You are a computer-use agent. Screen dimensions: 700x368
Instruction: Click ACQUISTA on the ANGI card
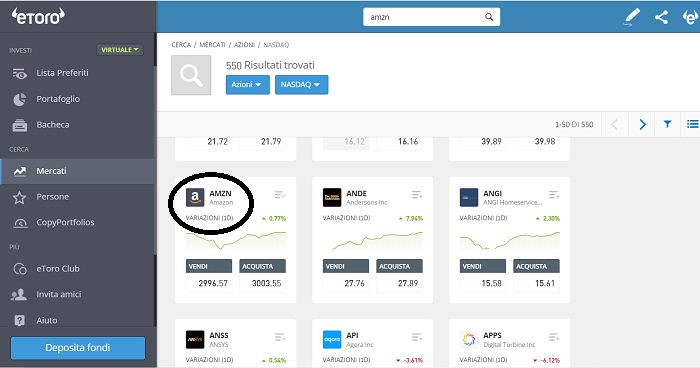pyautogui.click(x=537, y=266)
